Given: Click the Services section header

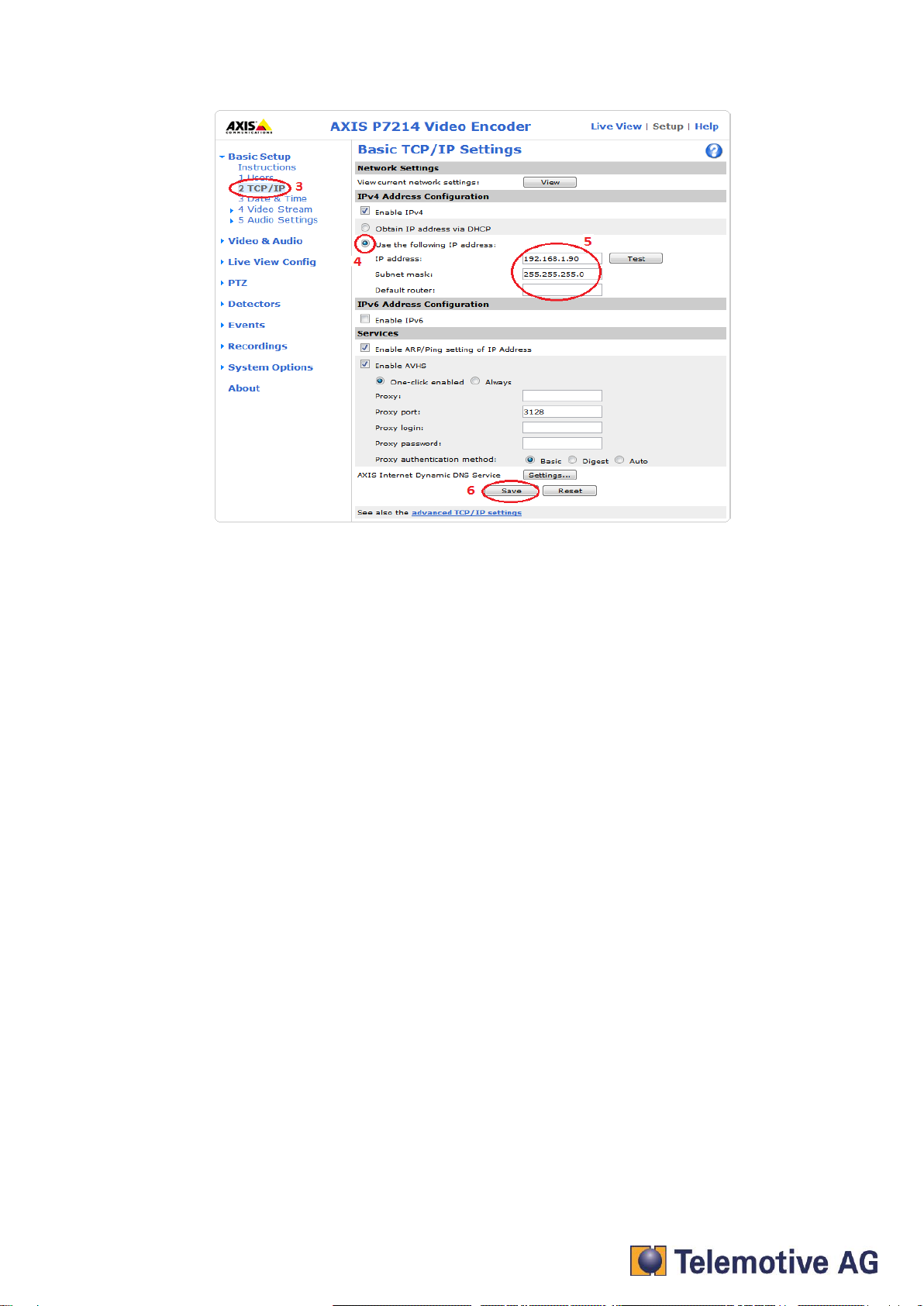Looking at the screenshot, I should [x=540, y=334].
